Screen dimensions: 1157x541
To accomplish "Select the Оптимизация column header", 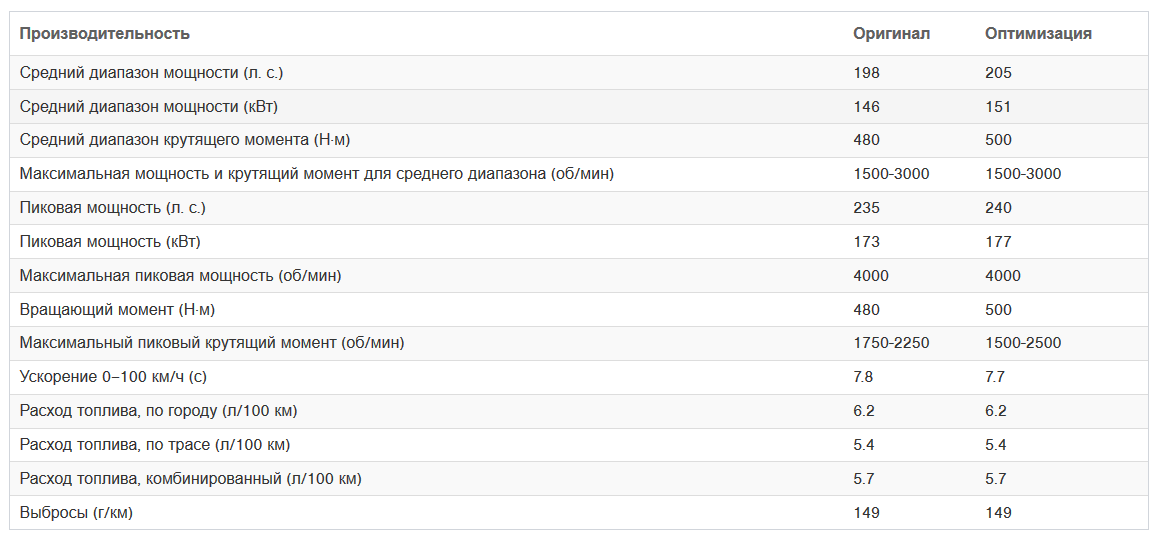I will (1038, 34).
